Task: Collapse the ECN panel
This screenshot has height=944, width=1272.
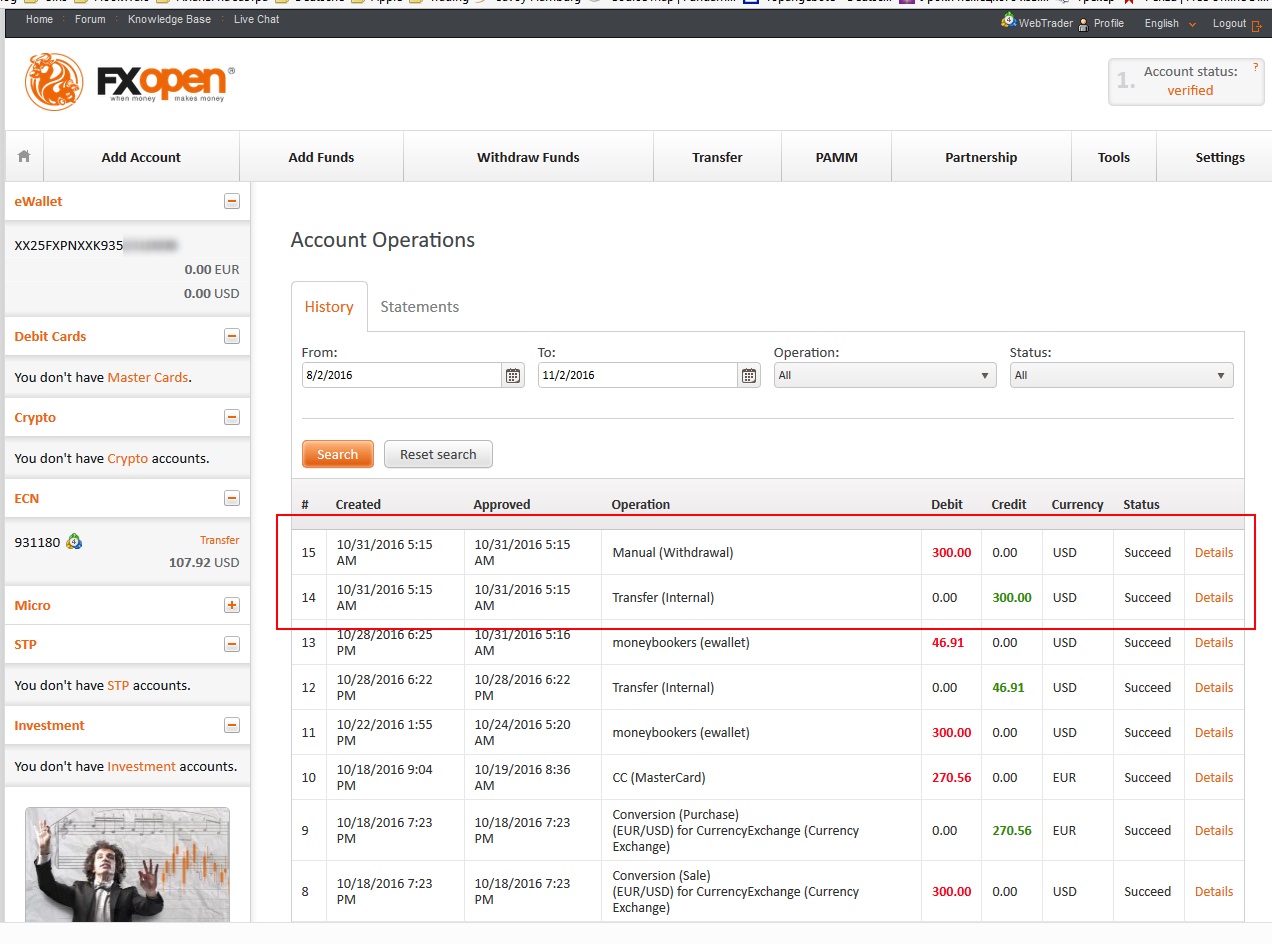Action: click(232, 498)
